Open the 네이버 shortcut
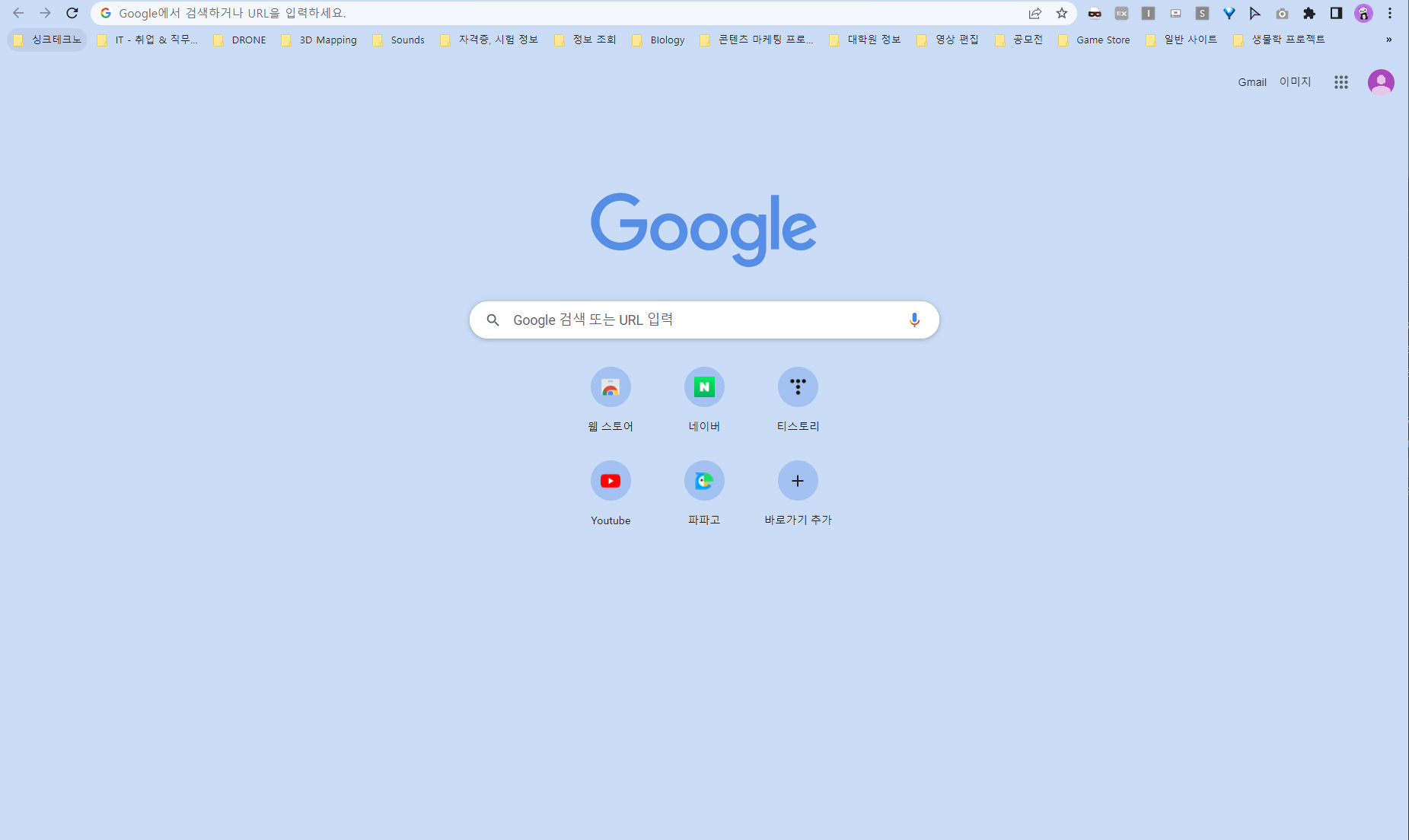Viewport: 1409px width, 840px height. pyautogui.click(x=704, y=400)
